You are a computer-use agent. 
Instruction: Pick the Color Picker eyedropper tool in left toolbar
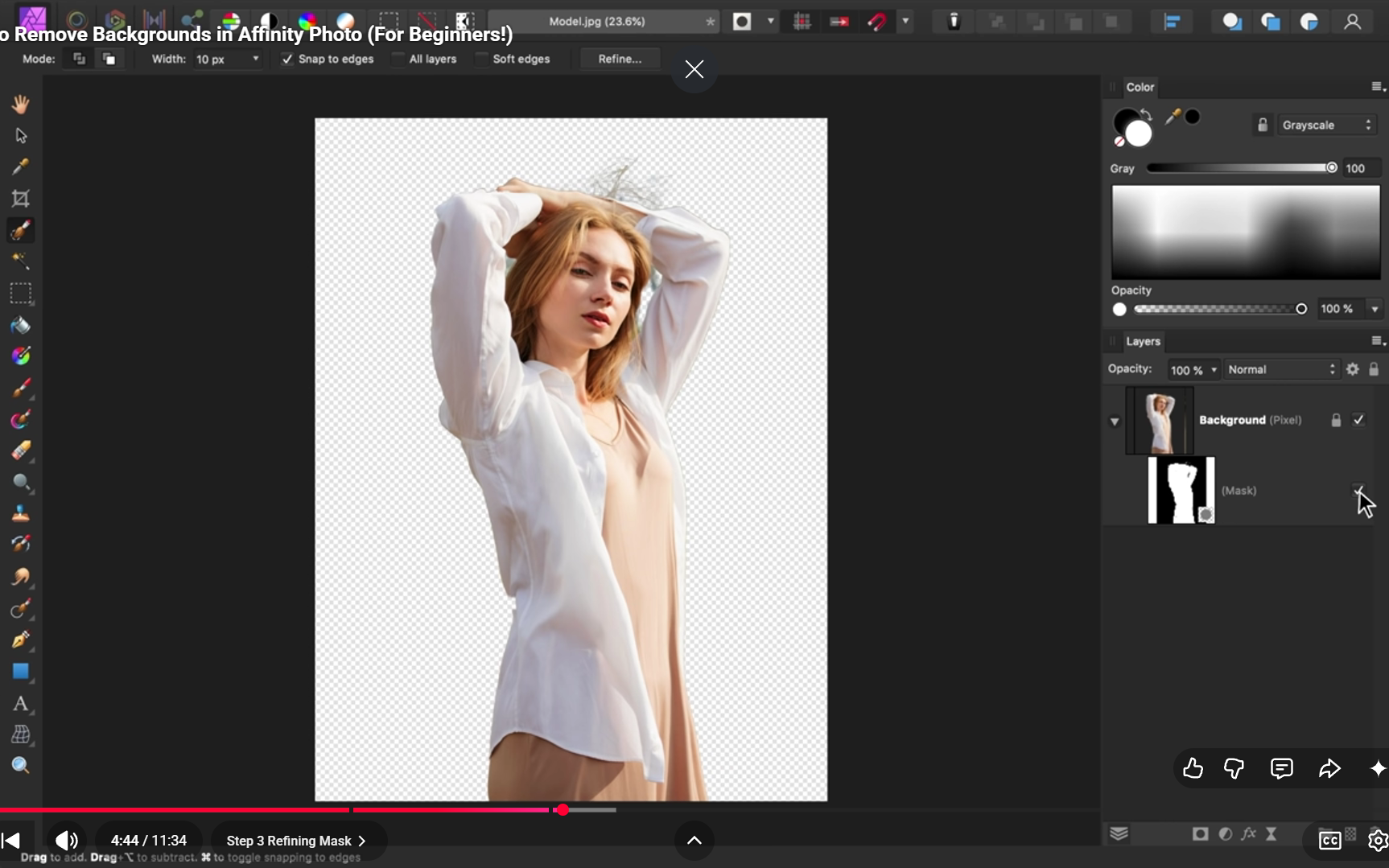click(21, 167)
